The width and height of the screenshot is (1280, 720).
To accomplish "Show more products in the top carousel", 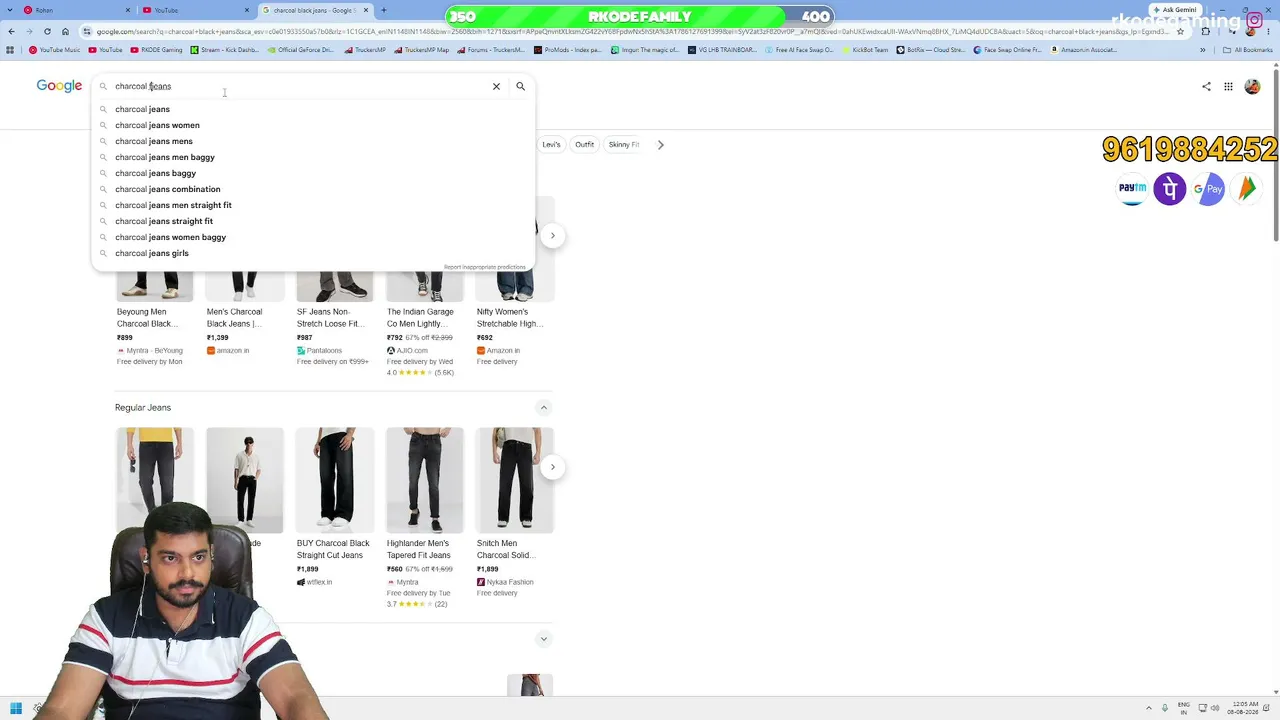I will pyautogui.click(x=552, y=236).
